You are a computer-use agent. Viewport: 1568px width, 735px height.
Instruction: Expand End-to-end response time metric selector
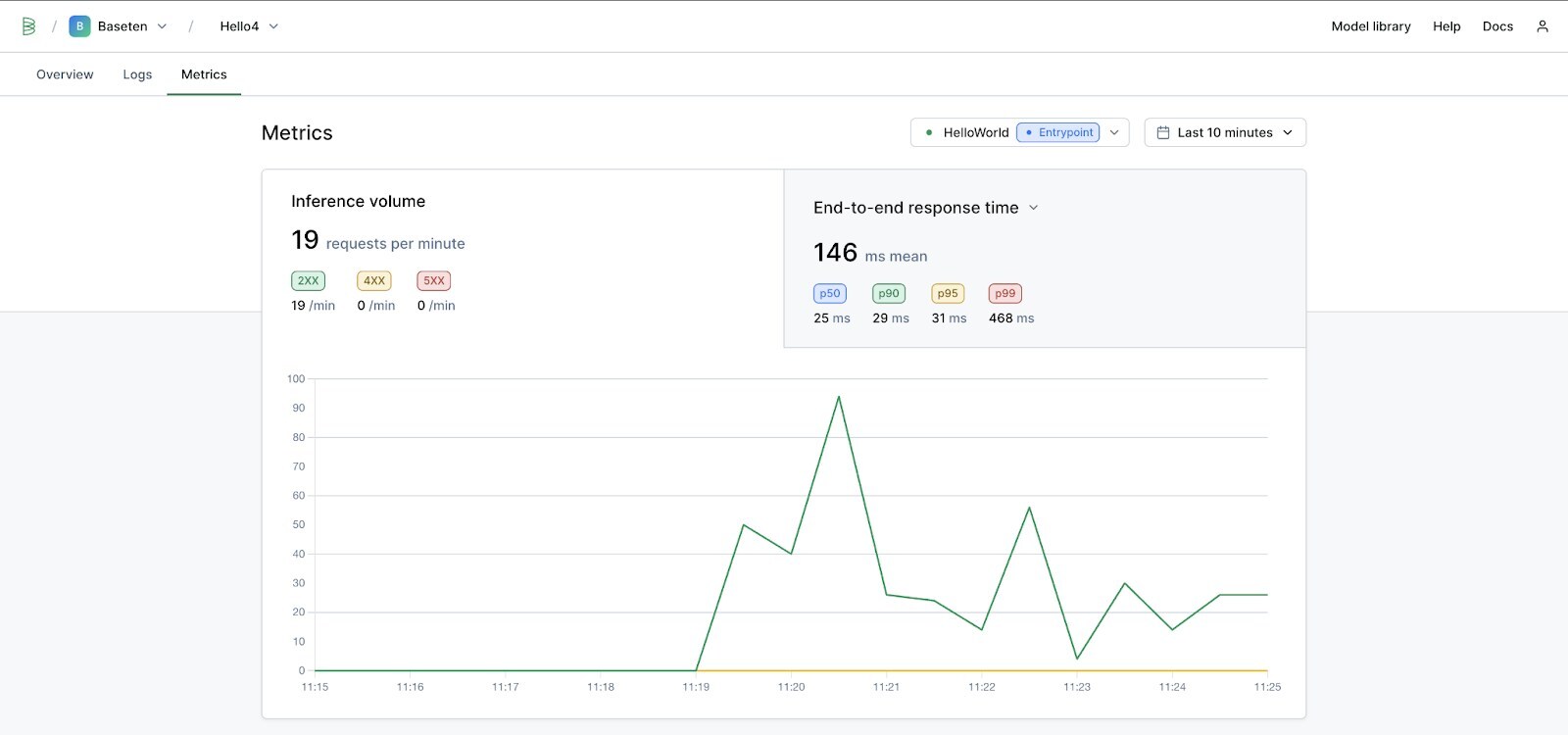(1033, 208)
